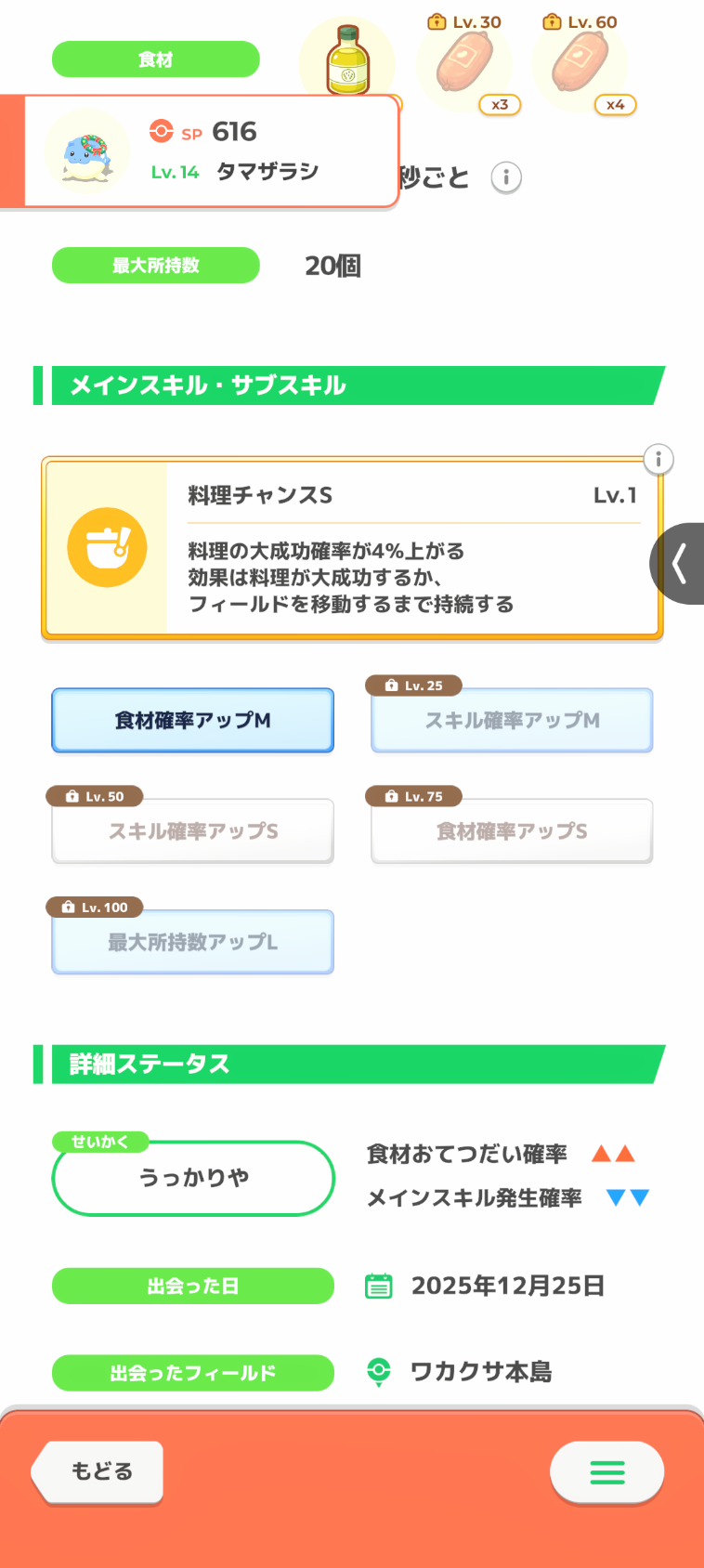Select the 食材確率アップM sub skill
This screenshot has height=1568, width=704.
tap(192, 720)
